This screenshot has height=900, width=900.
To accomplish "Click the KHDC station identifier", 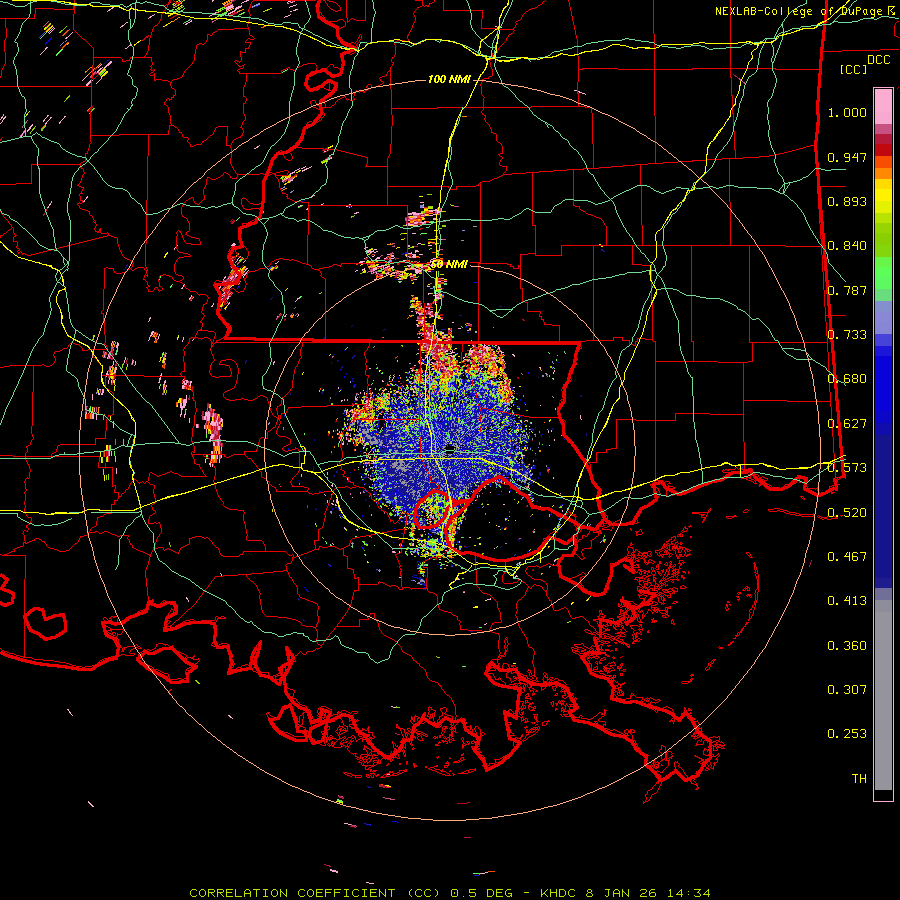I will click(560, 893).
